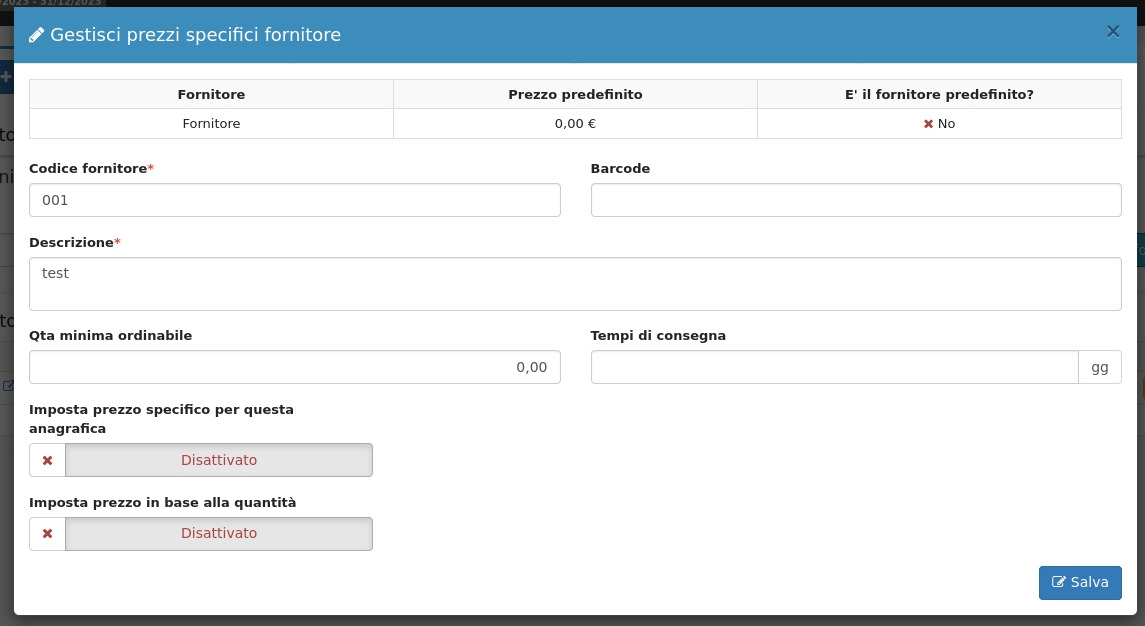This screenshot has height=626, width=1145.
Task: Toggle Disattivato under price based on quantity
Action: [218, 534]
